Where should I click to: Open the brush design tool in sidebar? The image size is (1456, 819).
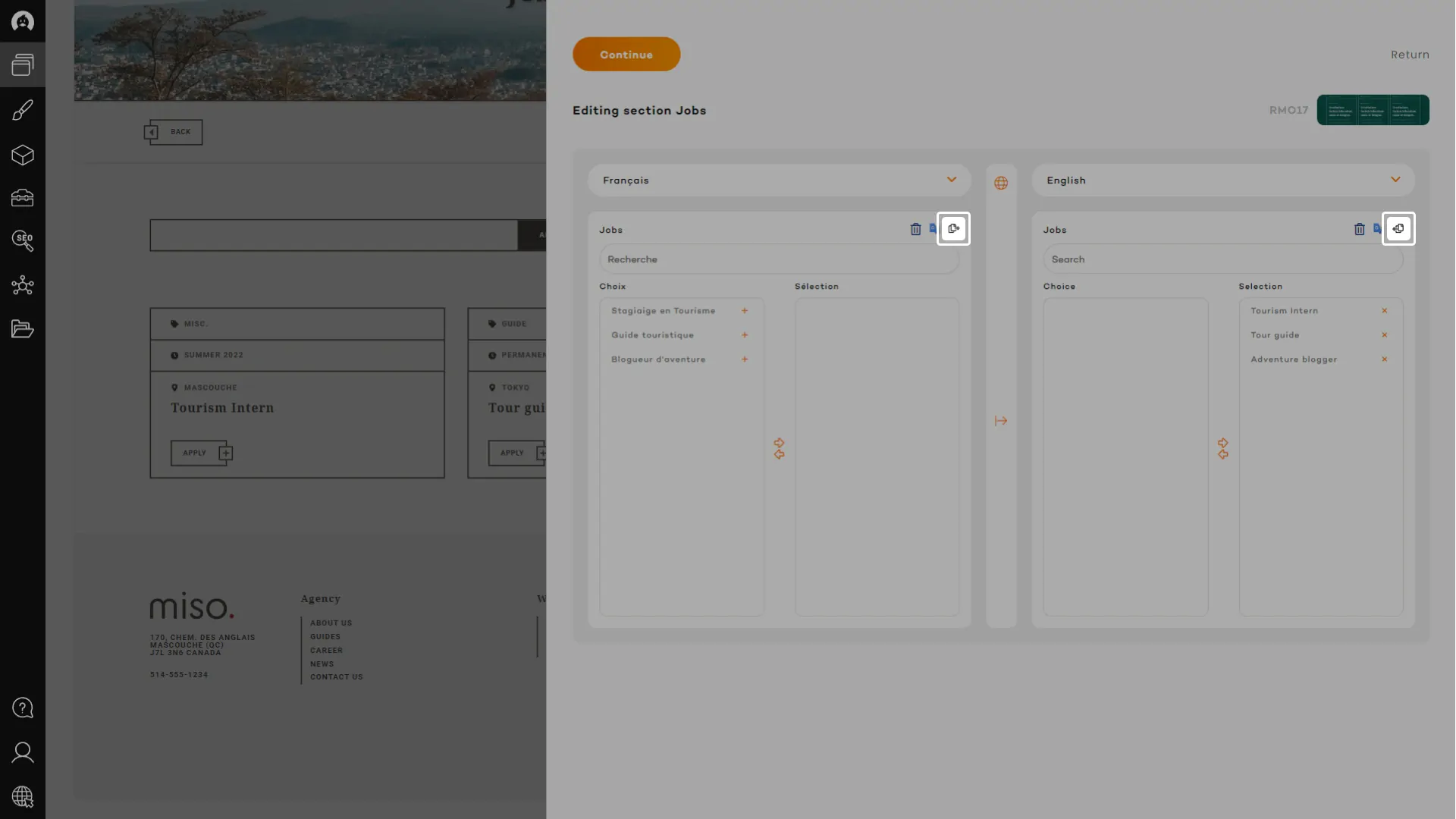[x=23, y=111]
